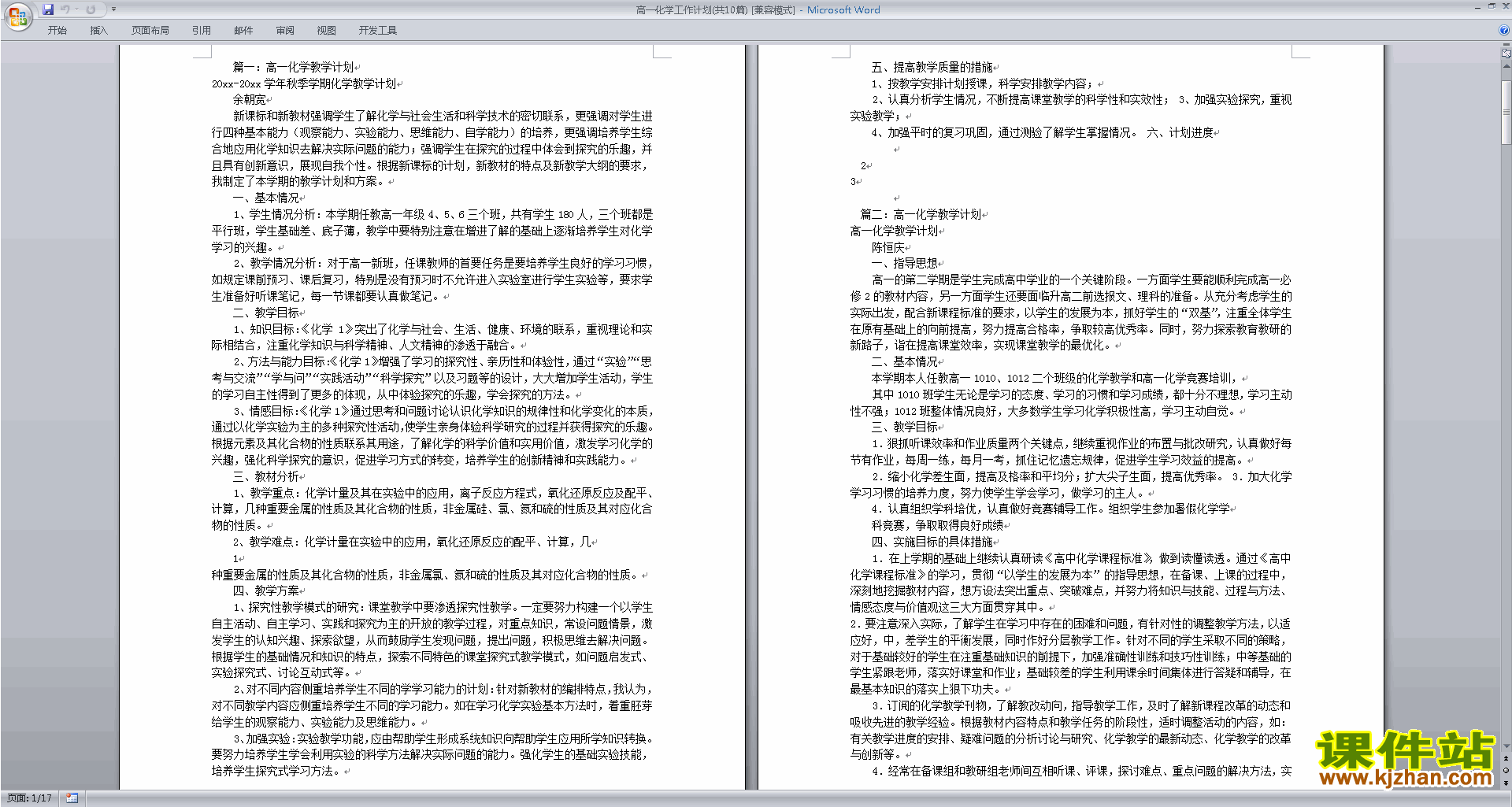Open the 开发工具 tab
1512x807 pixels.
pyautogui.click(x=378, y=30)
